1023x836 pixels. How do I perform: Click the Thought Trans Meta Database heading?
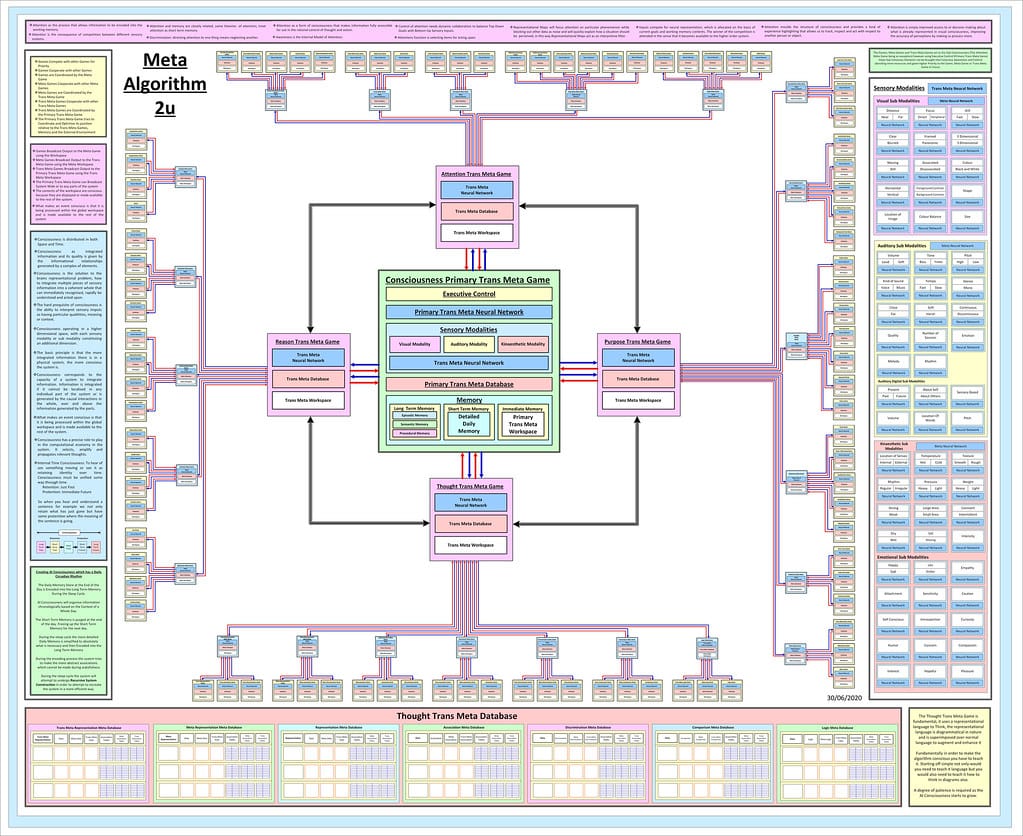click(457, 716)
